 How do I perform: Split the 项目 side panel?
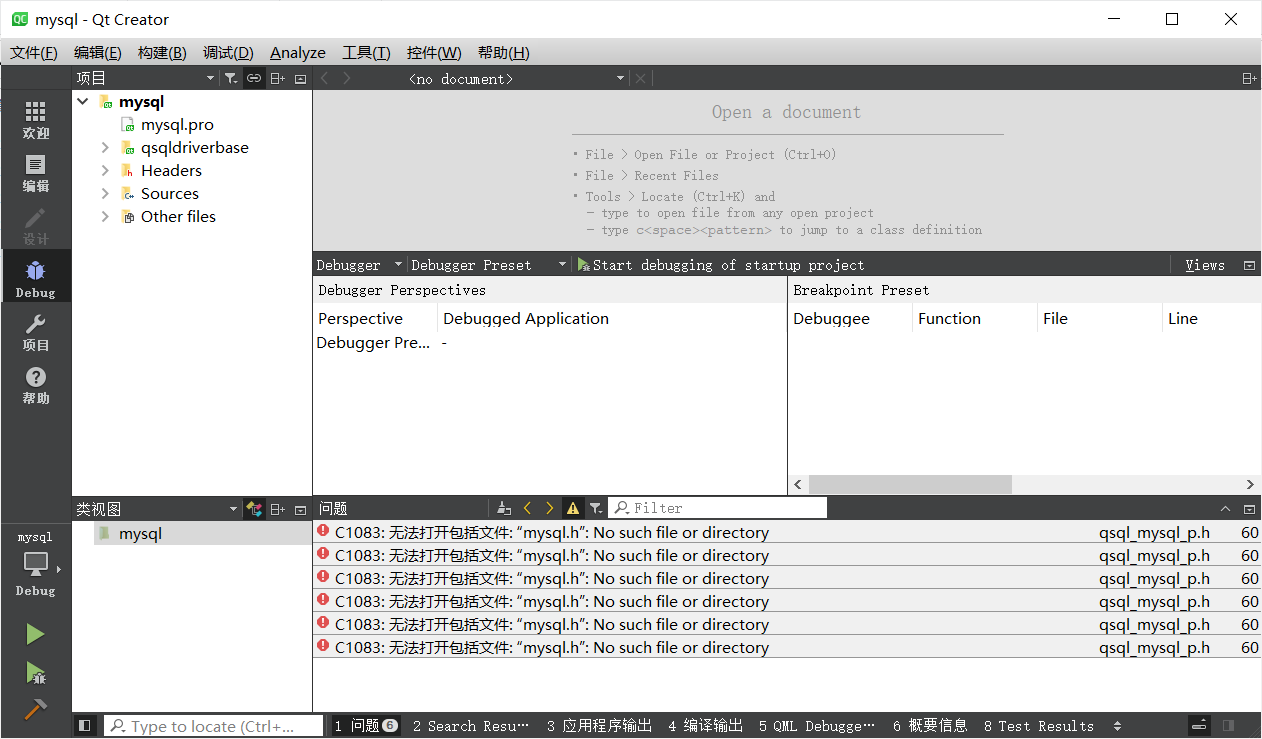[x=278, y=78]
